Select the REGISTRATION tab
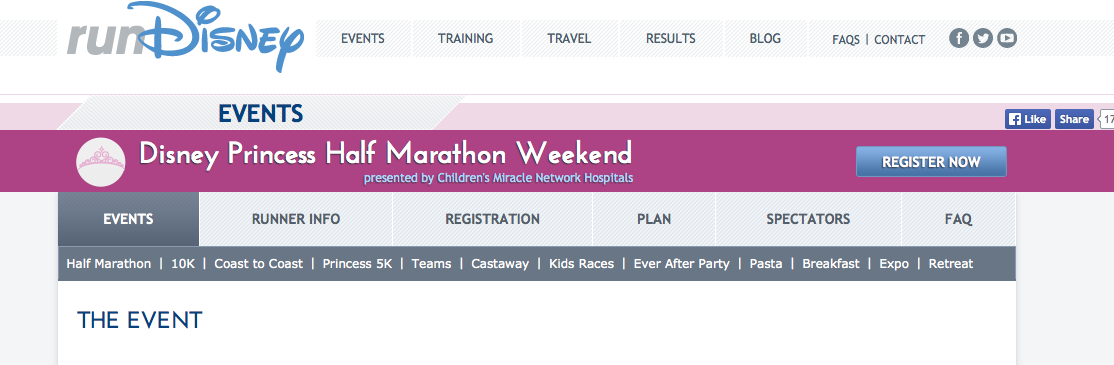 (x=492, y=219)
